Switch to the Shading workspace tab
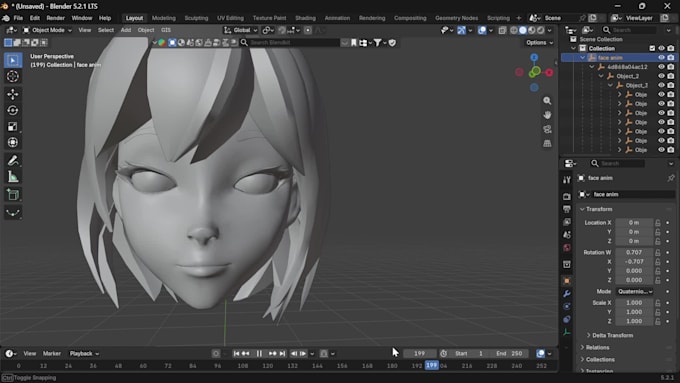The image size is (680, 383). (x=305, y=18)
